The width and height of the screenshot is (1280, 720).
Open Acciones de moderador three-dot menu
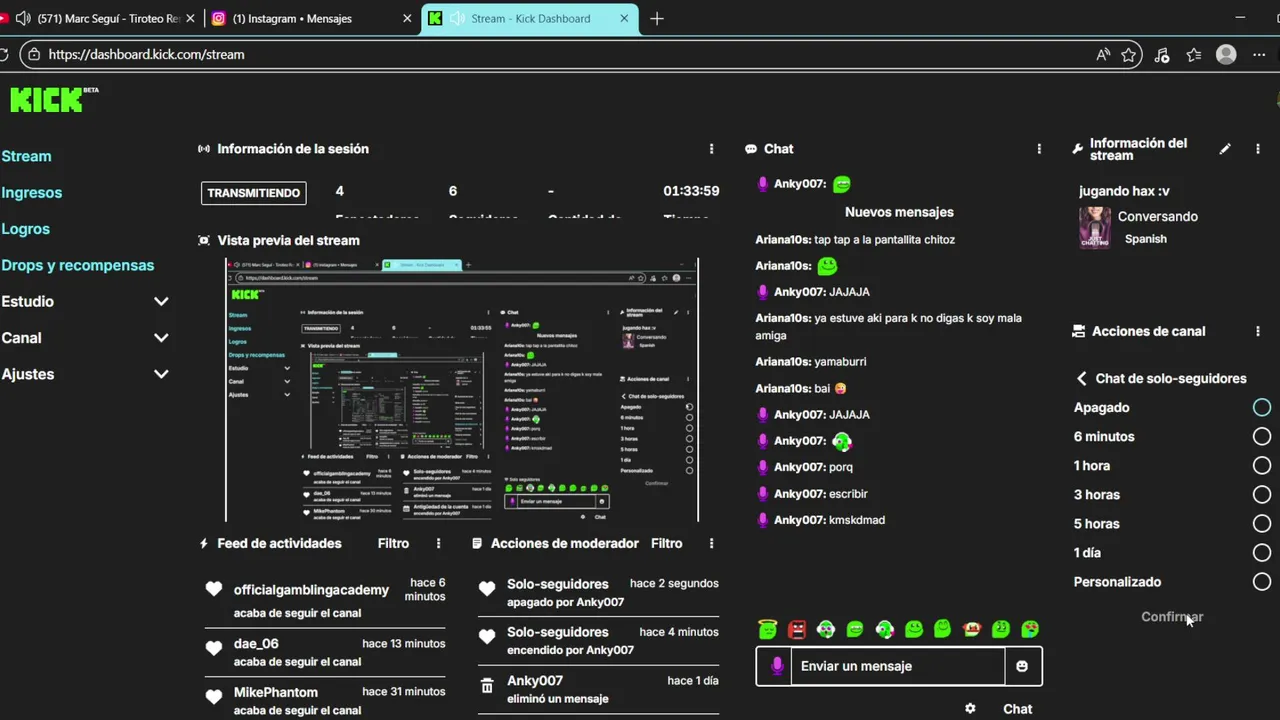pyautogui.click(x=711, y=543)
